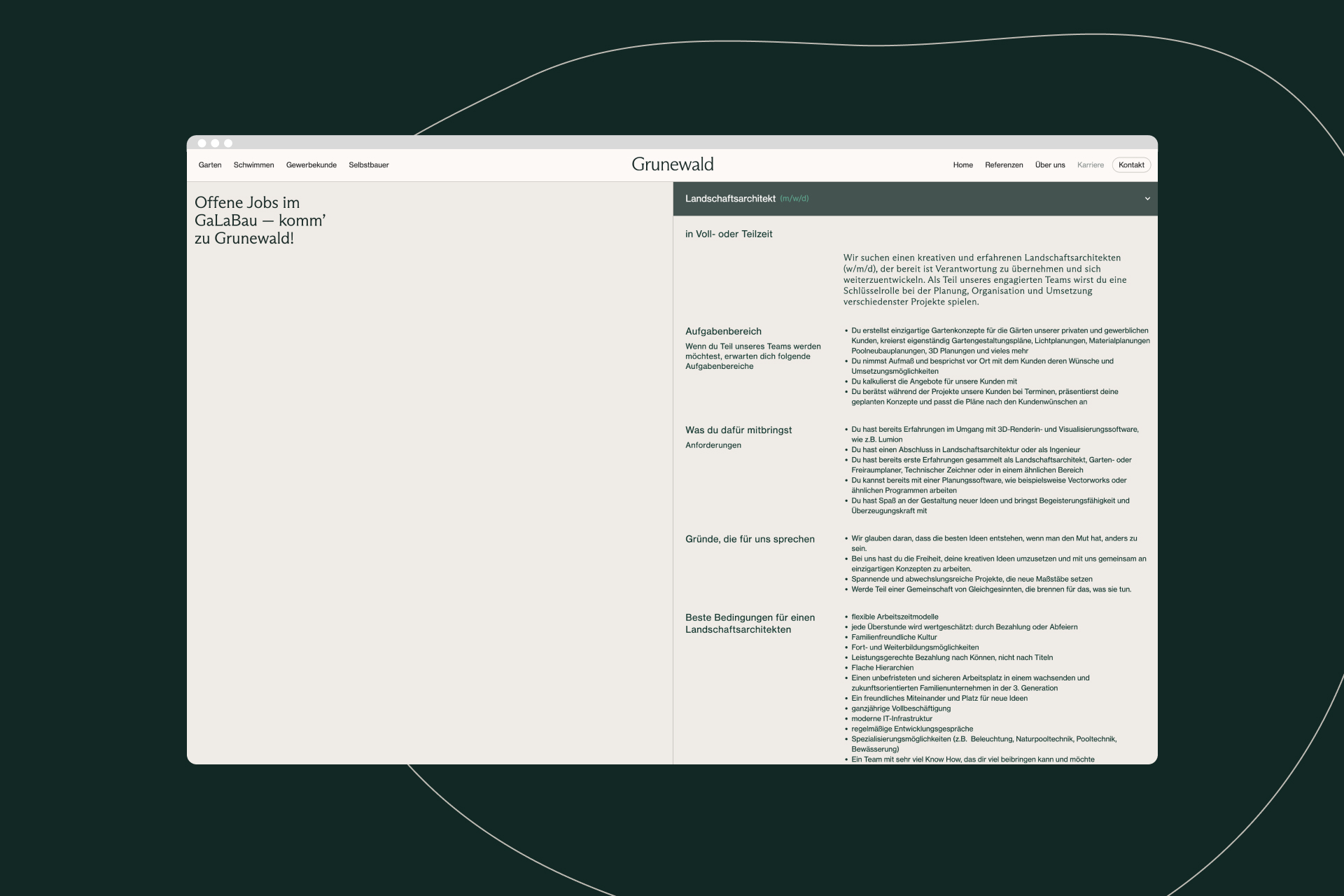Viewport: 1344px width, 896px height.
Task: Collapse the Landschaftsarchitekt chevron arrow
Action: [1147, 199]
